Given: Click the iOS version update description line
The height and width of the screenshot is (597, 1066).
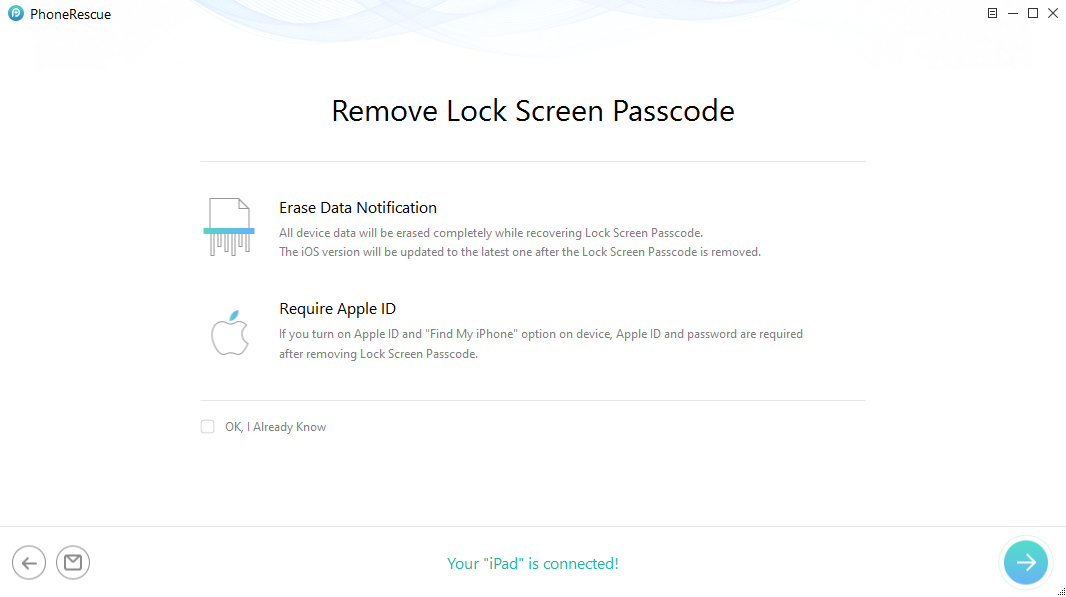Looking at the screenshot, I should tap(520, 252).
